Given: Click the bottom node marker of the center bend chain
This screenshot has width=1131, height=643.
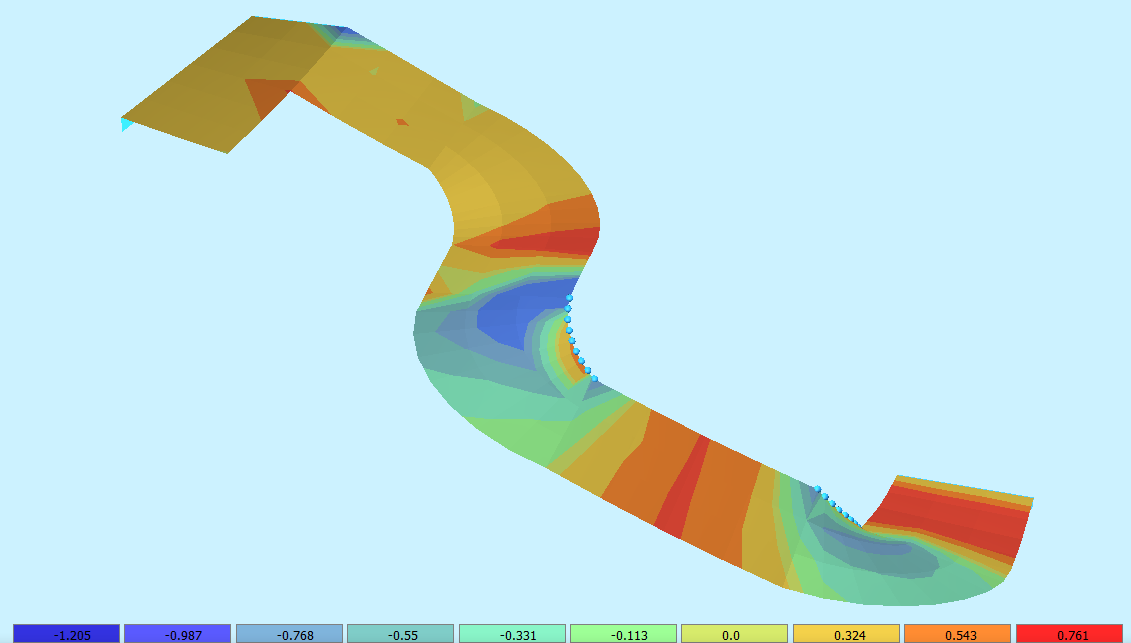Looking at the screenshot, I should [594, 379].
